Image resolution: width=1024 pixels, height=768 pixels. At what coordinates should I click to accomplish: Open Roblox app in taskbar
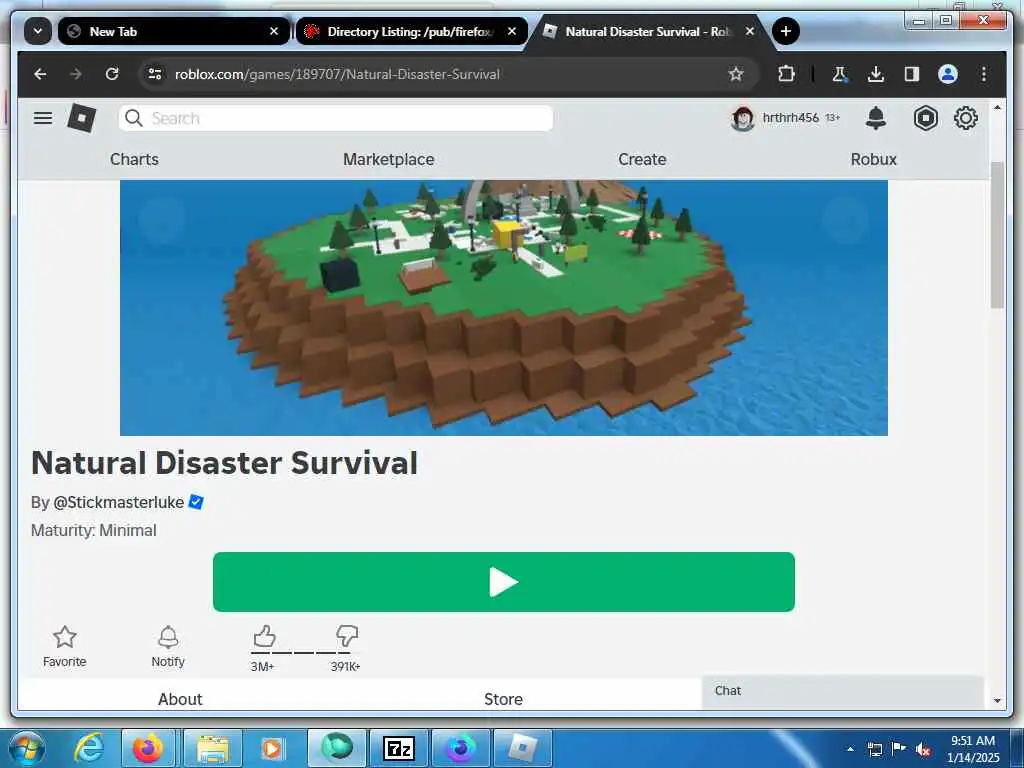pyautogui.click(x=522, y=748)
